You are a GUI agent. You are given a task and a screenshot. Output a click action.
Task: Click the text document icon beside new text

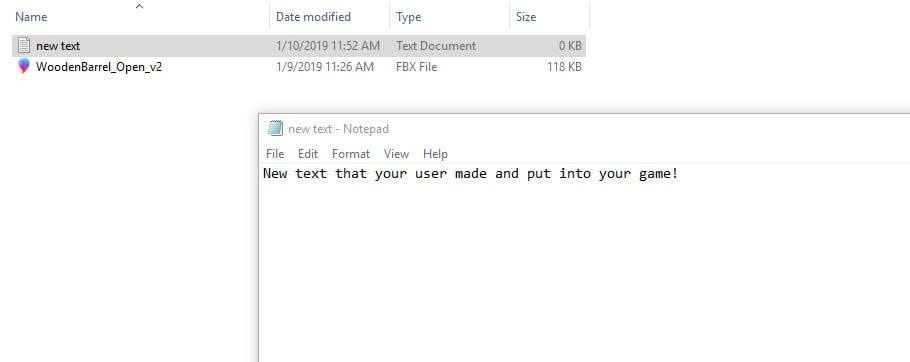pos(23,45)
